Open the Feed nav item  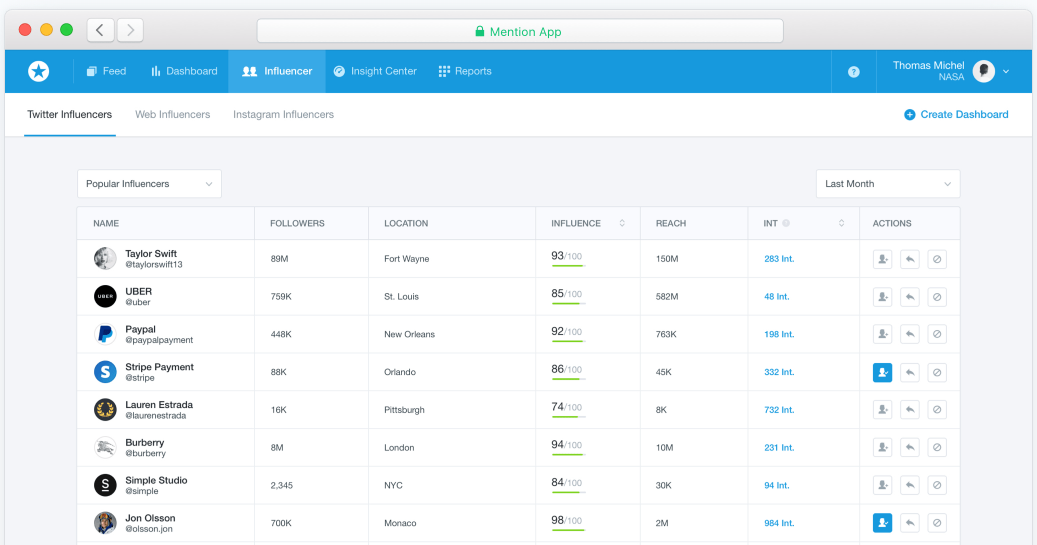click(106, 71)
